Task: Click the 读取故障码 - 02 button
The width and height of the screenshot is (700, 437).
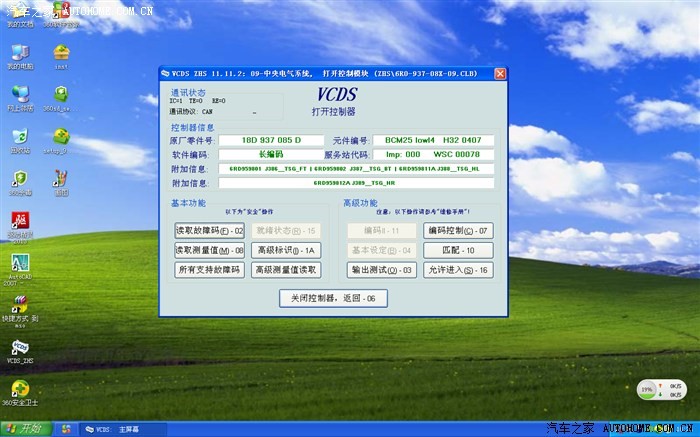Action: [210, 230]
